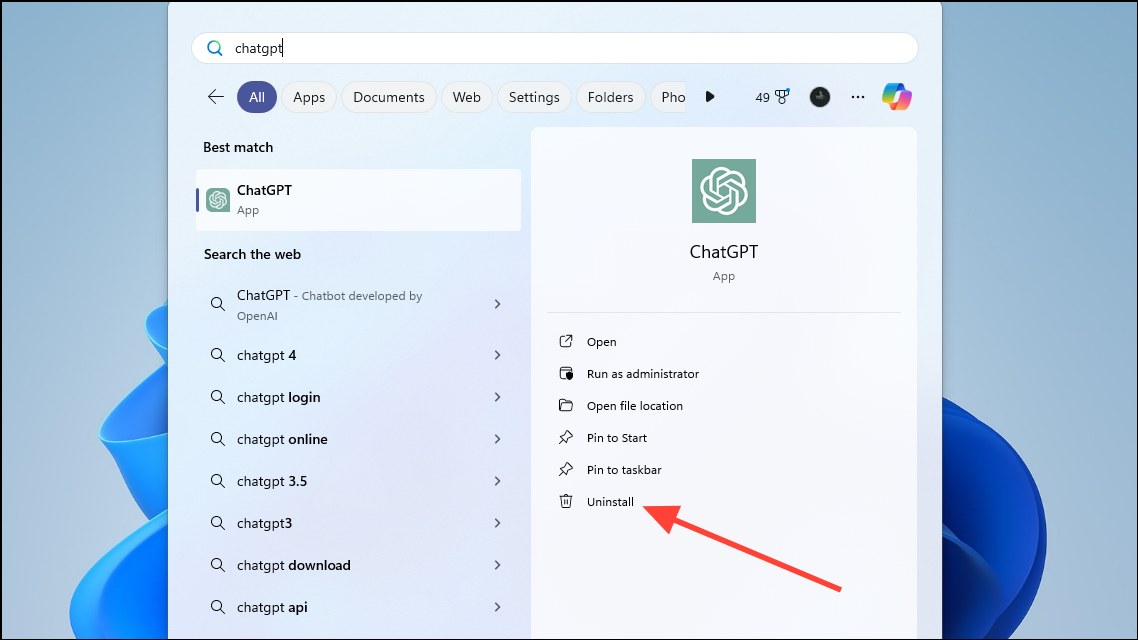Choose Run as administrator

[x=643, y=374]
